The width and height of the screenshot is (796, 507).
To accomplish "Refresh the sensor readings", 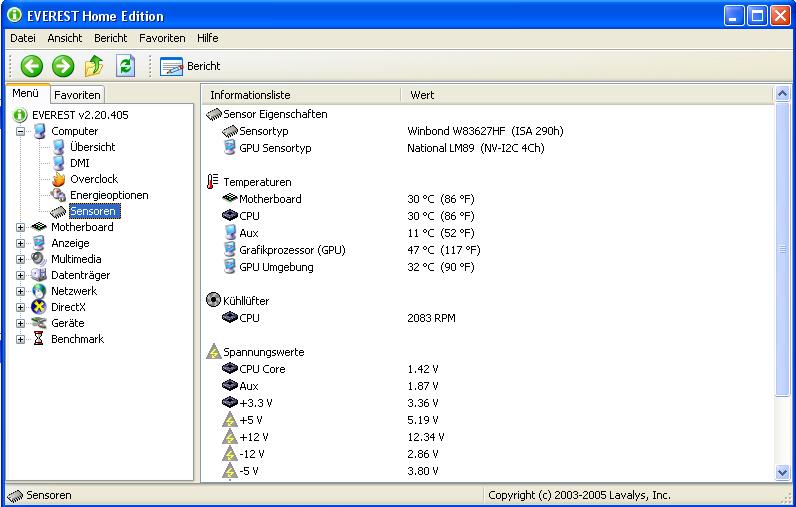I will click(x=125, y=66).
